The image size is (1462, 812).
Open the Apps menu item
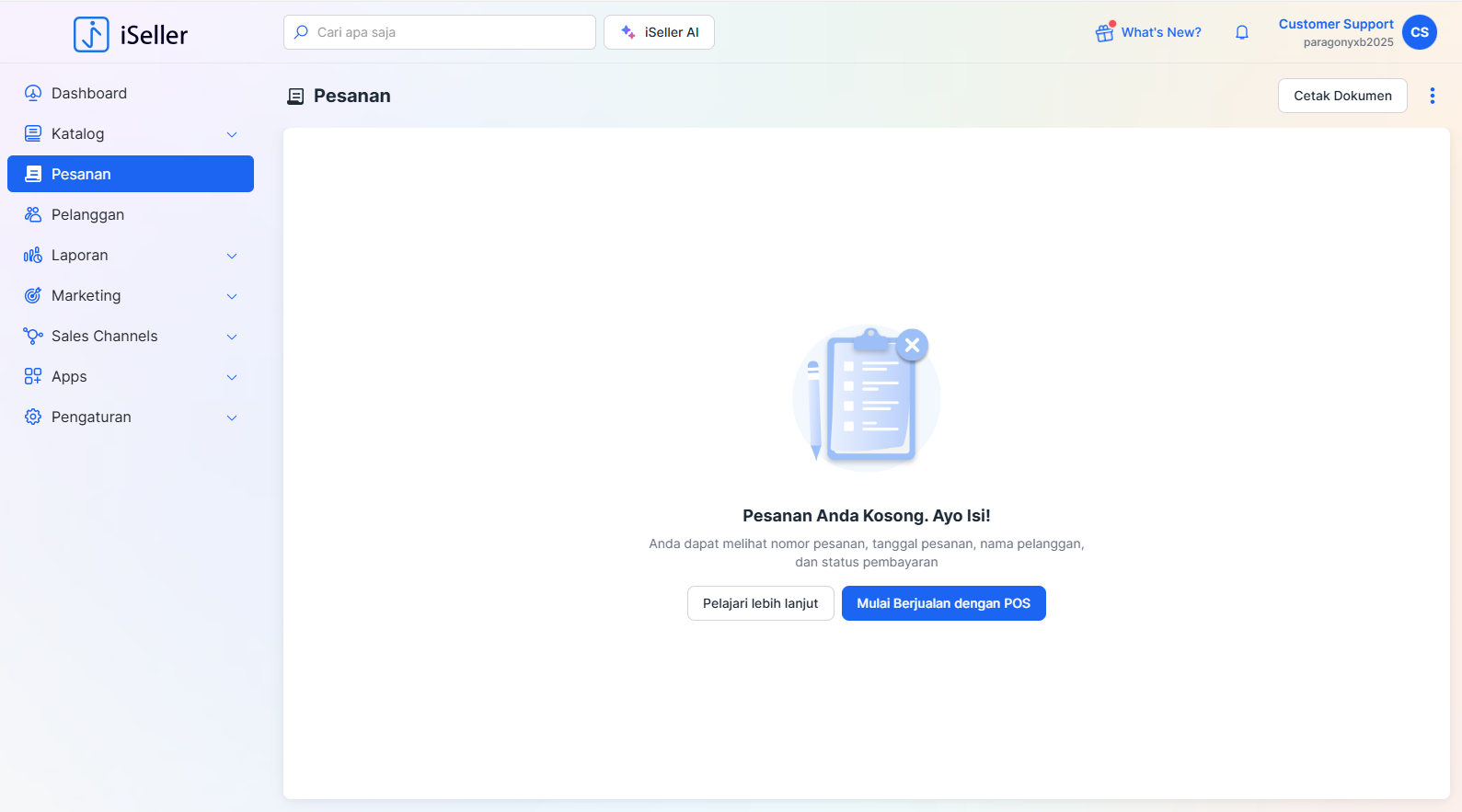[69, 376]
